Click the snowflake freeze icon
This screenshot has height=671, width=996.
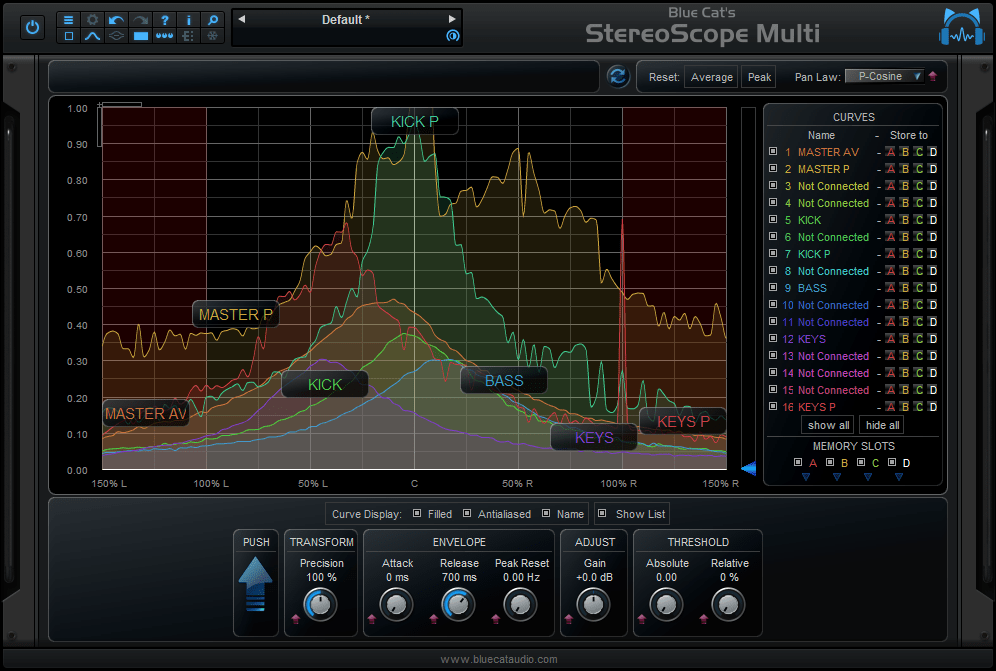click(212, 36)
